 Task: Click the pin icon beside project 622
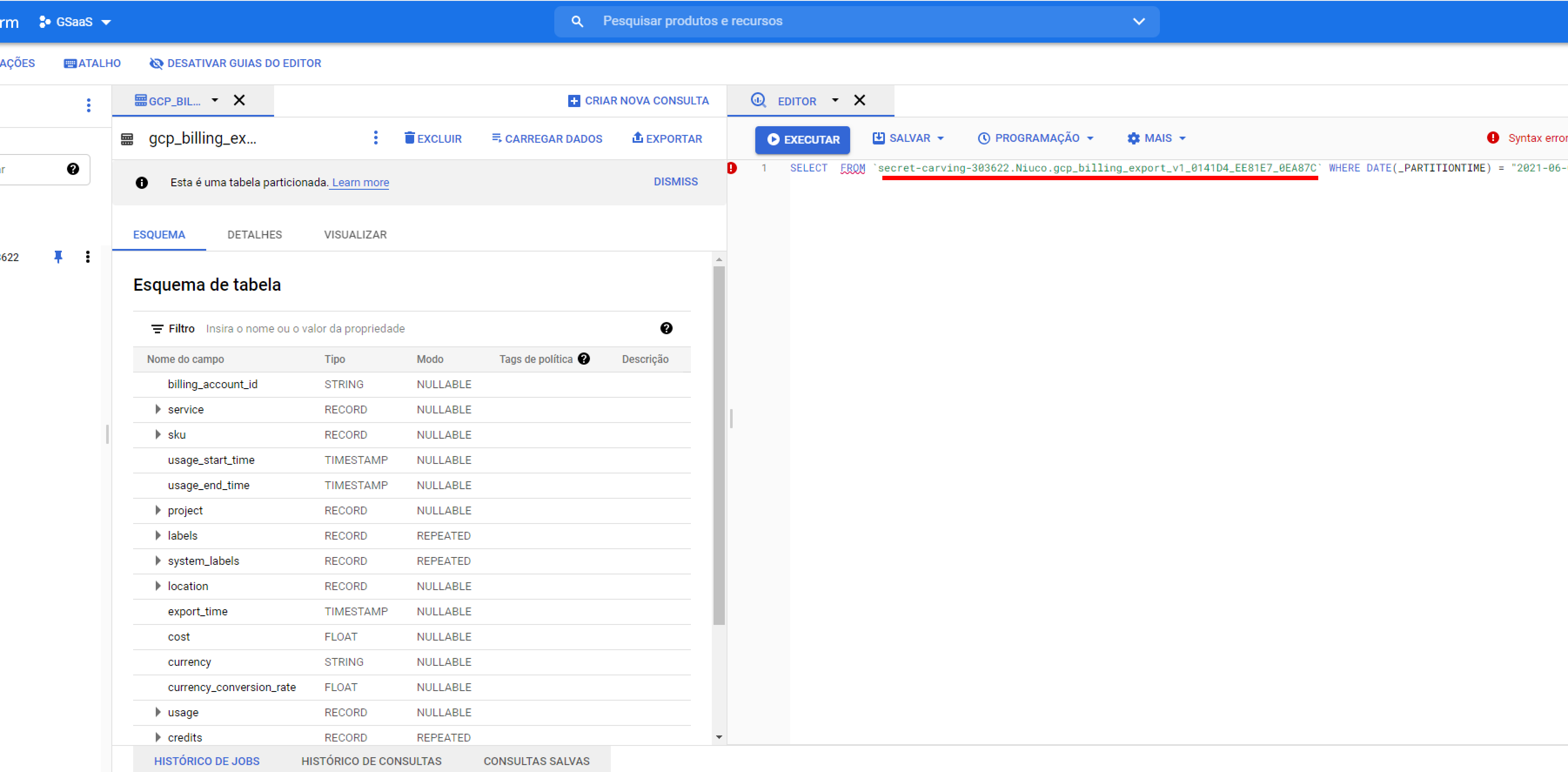[58, 257]
